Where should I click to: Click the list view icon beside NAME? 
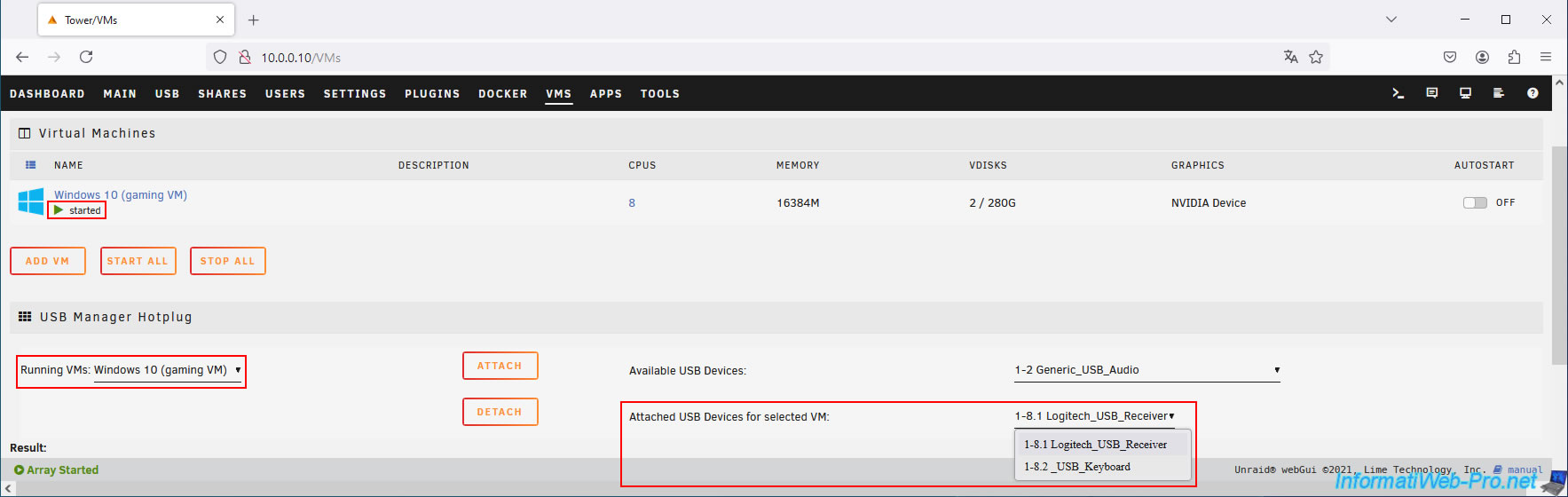pos(31,165)
